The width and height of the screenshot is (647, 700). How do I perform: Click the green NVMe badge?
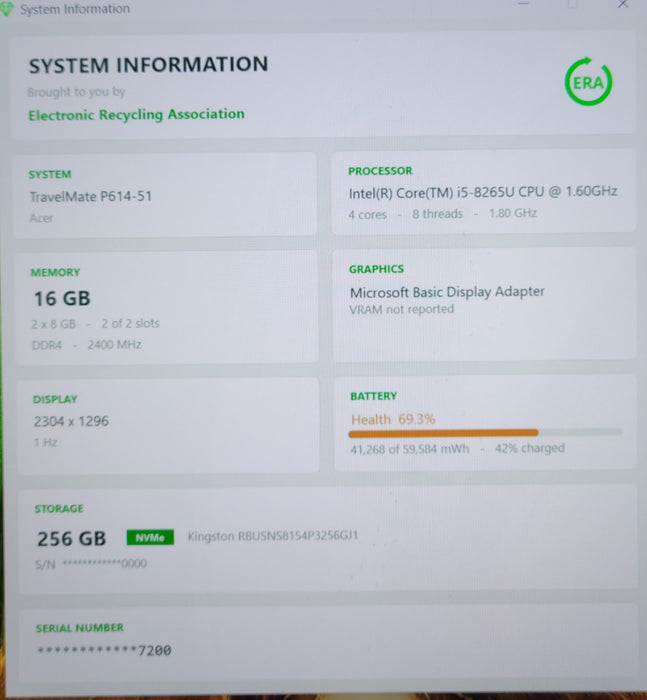[150, 537]
